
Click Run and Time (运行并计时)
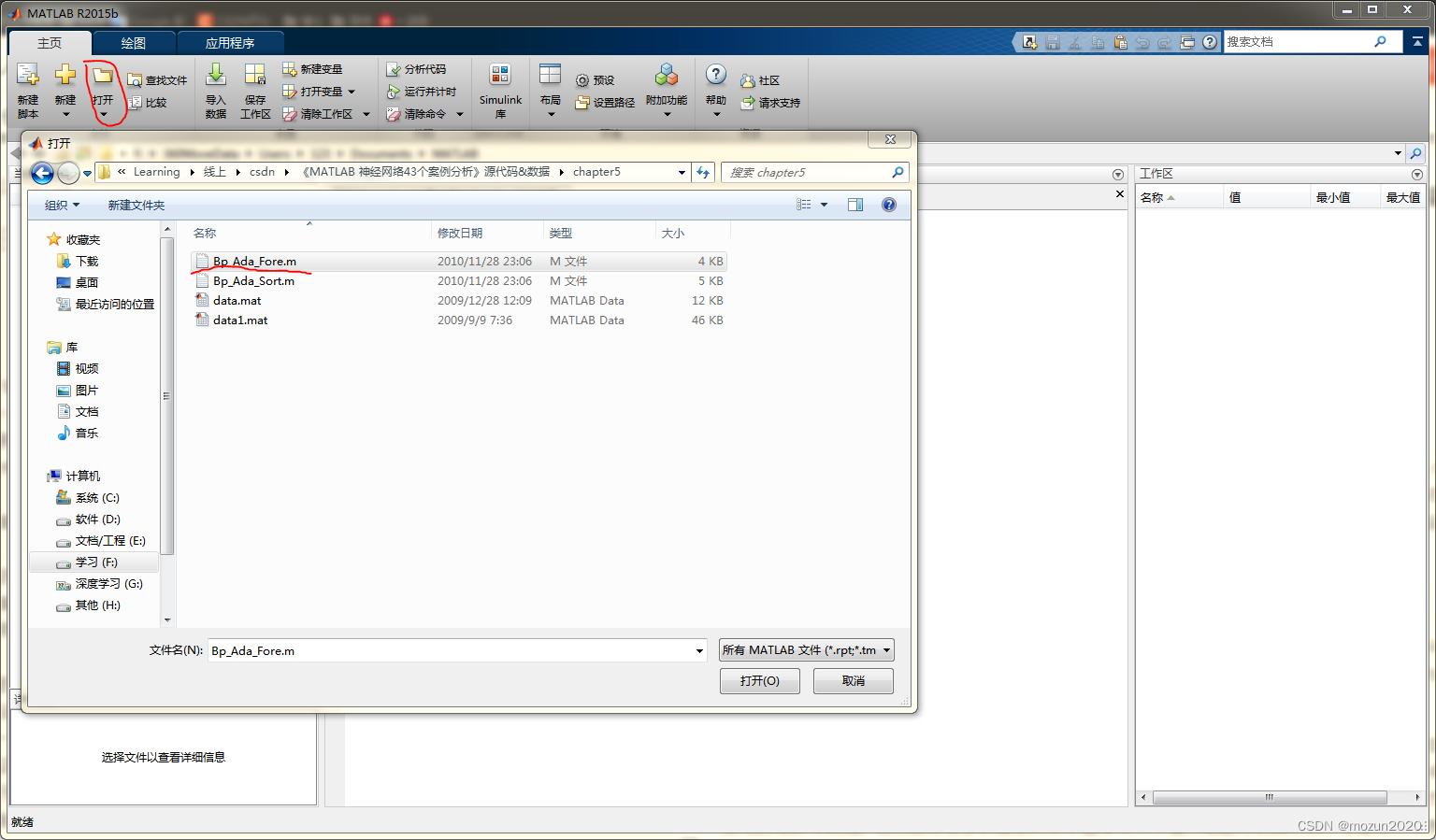421,92
